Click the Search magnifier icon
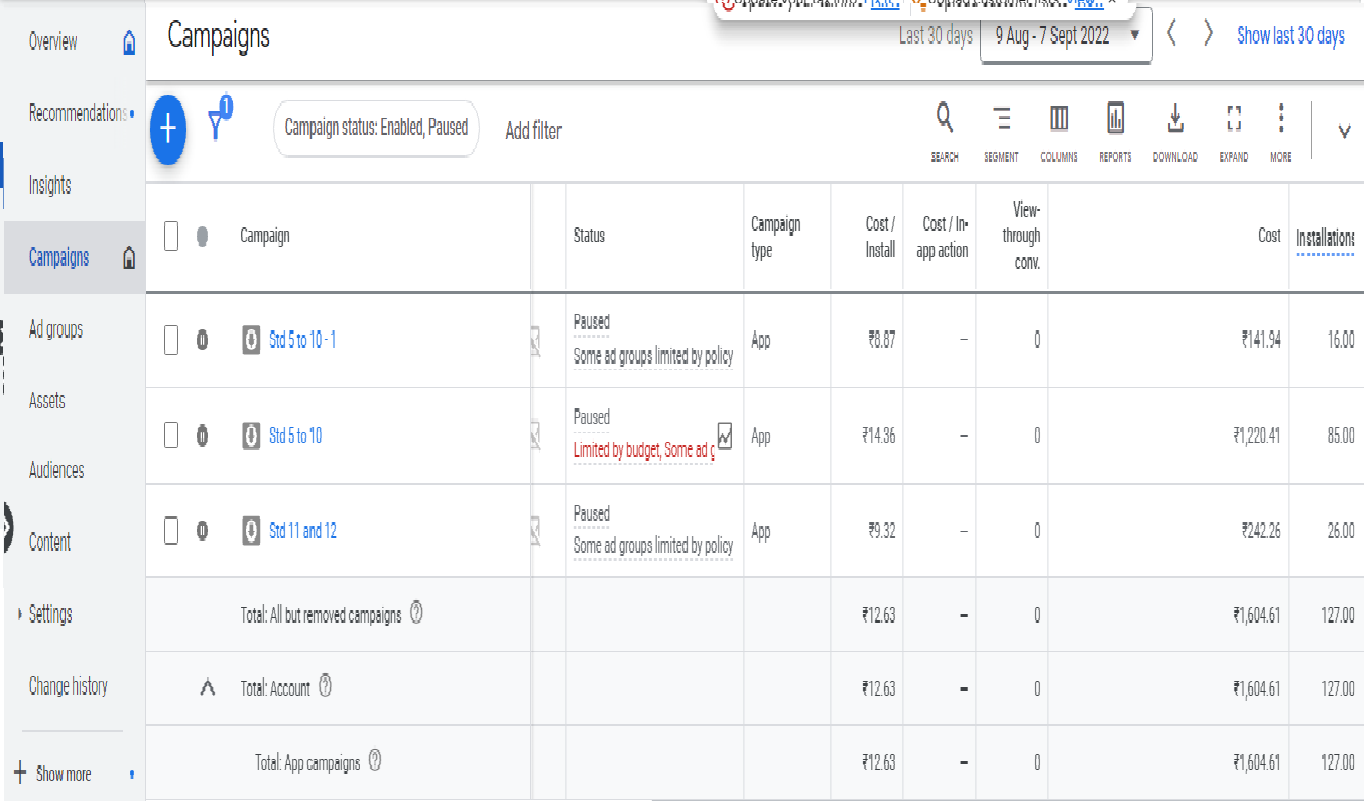The width and height of the screenshot is (1364, 801). pos(944,120)
